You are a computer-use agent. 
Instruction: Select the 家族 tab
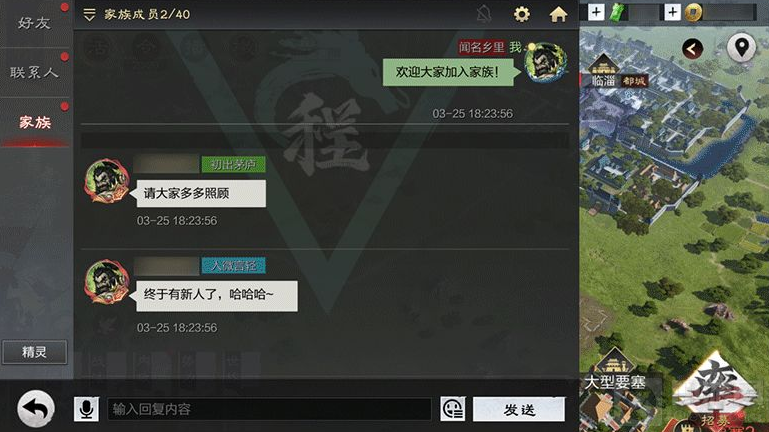(35, 122)
